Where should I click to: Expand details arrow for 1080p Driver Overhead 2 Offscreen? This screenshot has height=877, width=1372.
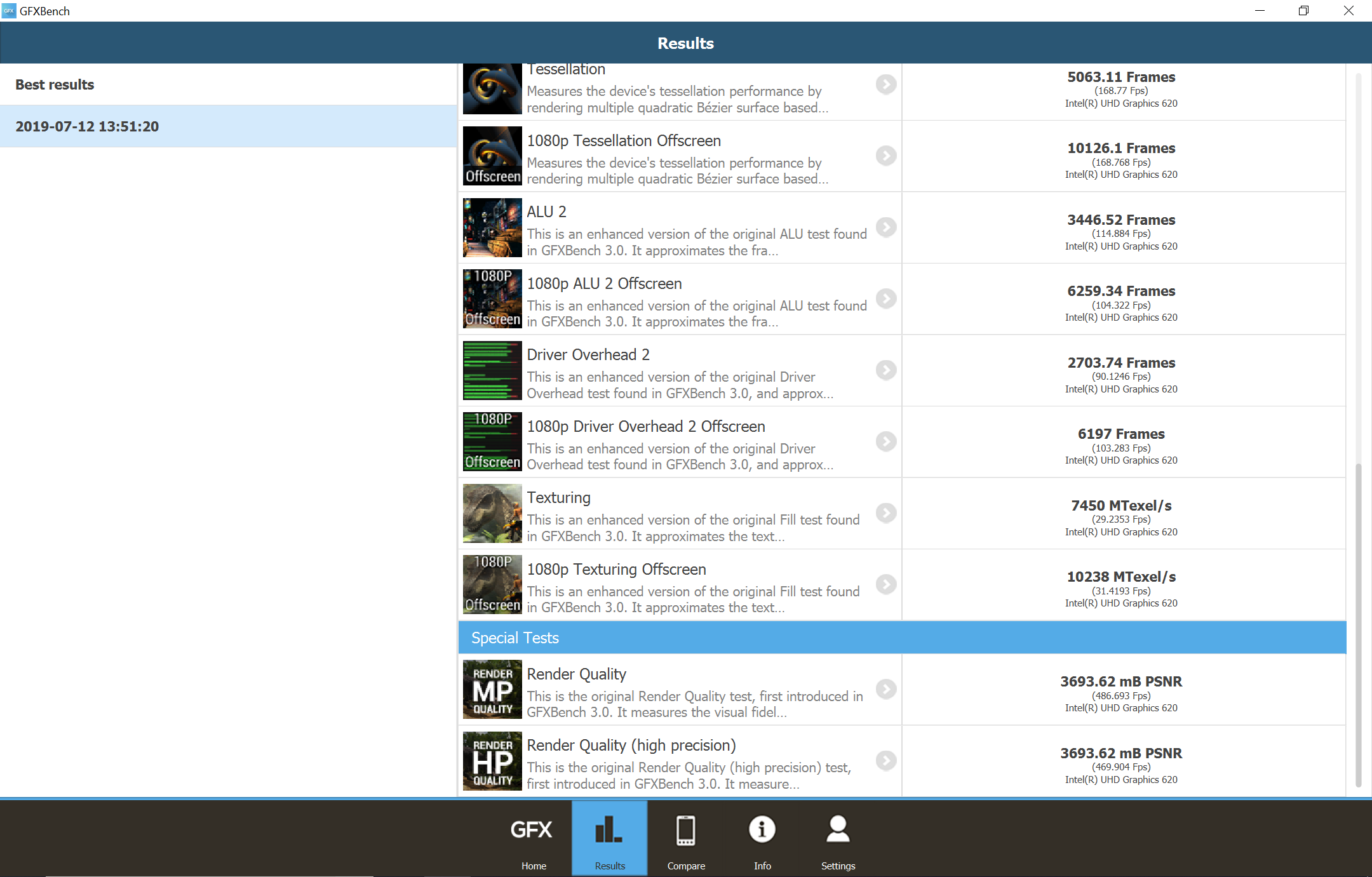(886, 441)
